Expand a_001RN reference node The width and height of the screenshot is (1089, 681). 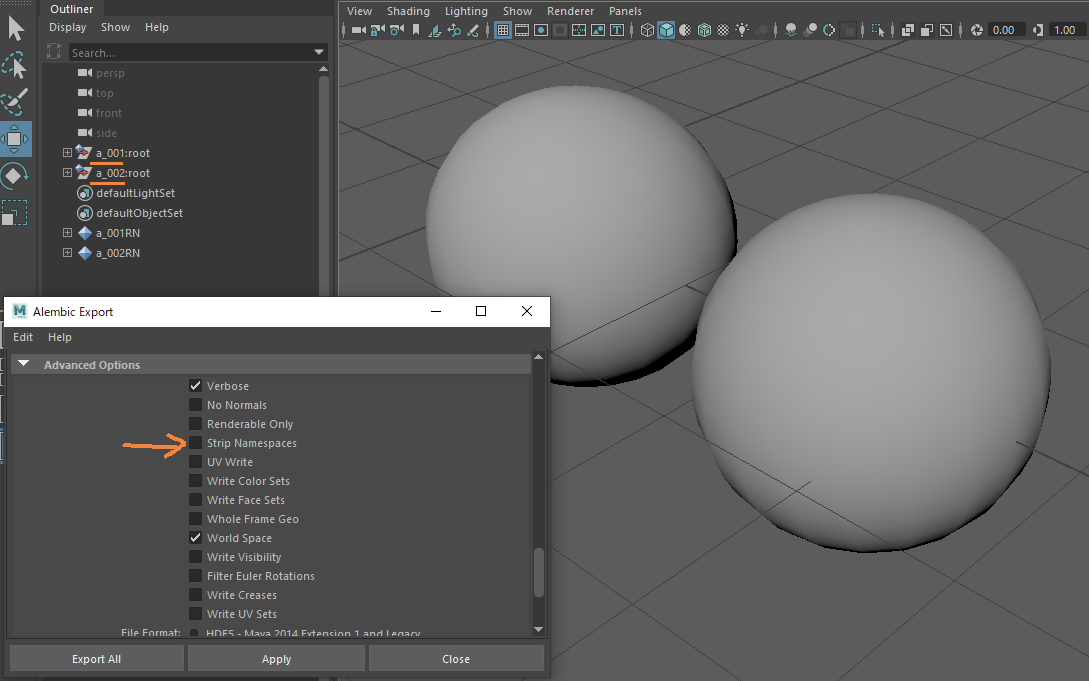point(67,233)
